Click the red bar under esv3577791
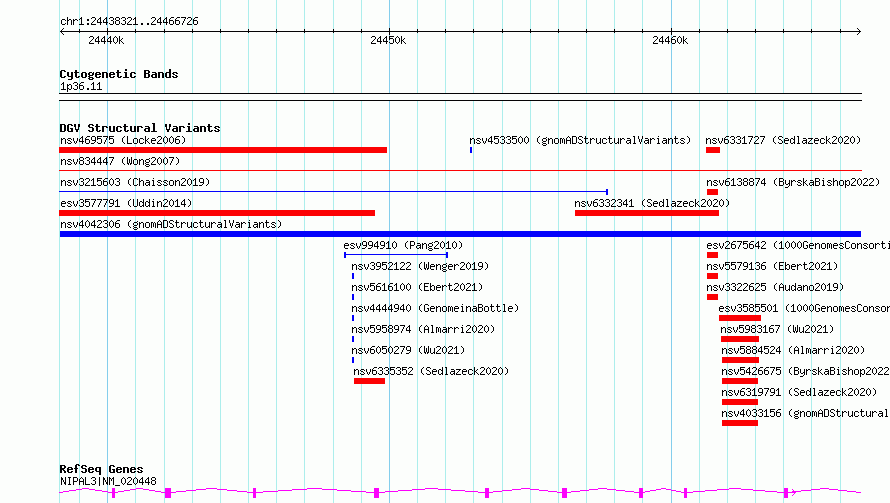Screen dimensions: 890x503 point(217,213)
